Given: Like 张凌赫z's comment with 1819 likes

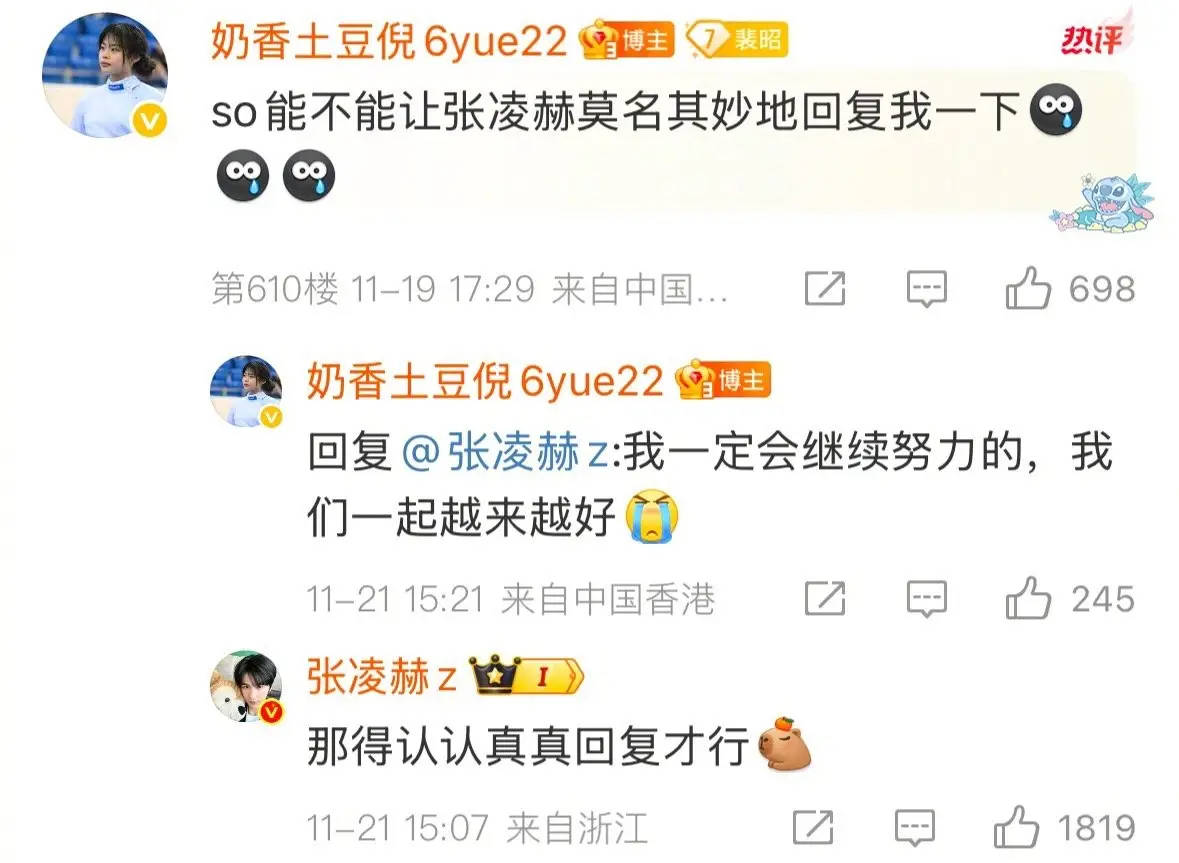Looking at the screenshot, I should pyautogui.click(x=1017, y=827).
